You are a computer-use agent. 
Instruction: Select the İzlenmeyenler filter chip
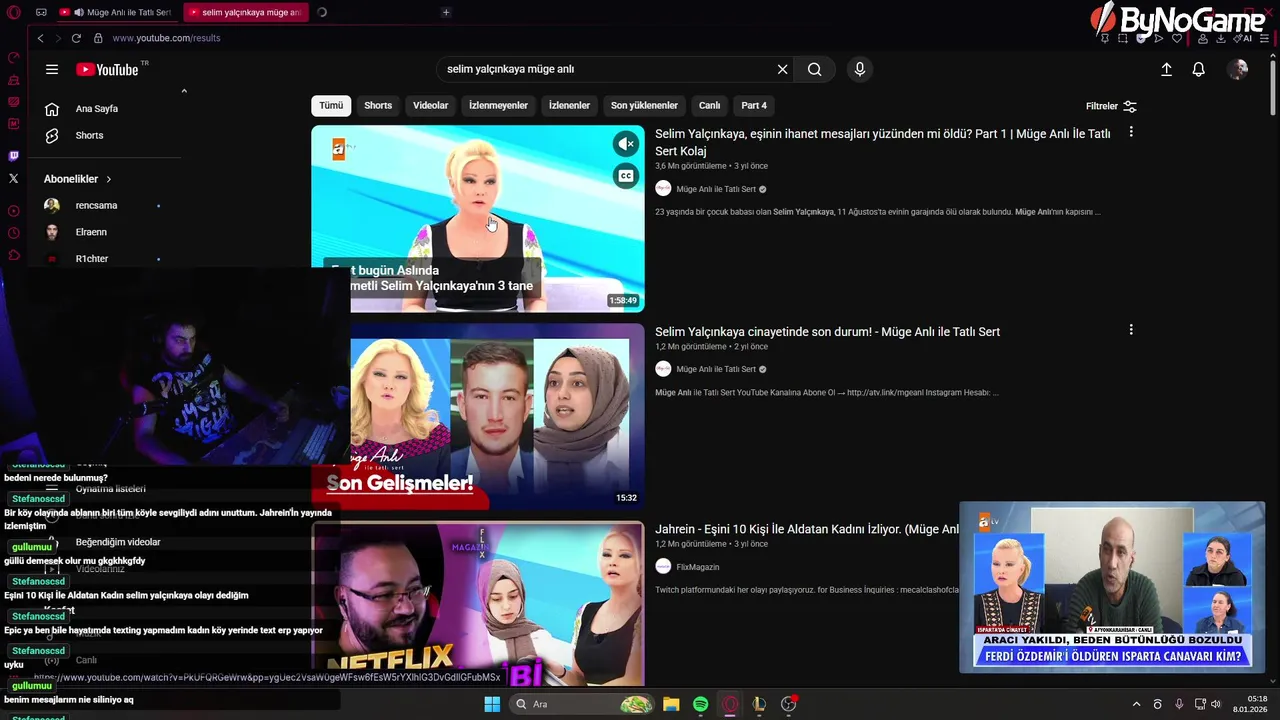(498, 105)
